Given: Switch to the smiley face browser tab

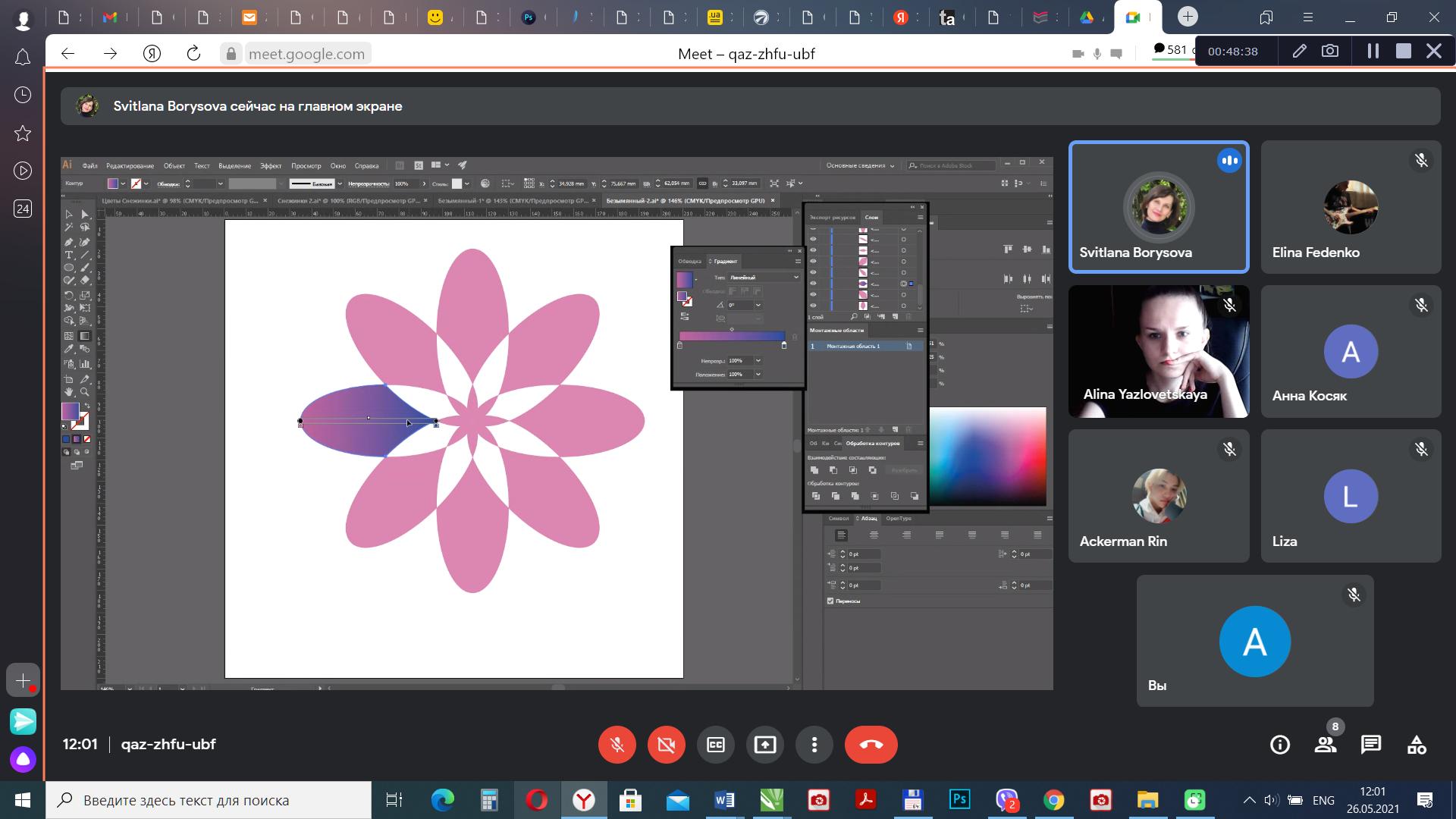Looking at the screenshot, I should pyautogui.click(x=435, y=17).
